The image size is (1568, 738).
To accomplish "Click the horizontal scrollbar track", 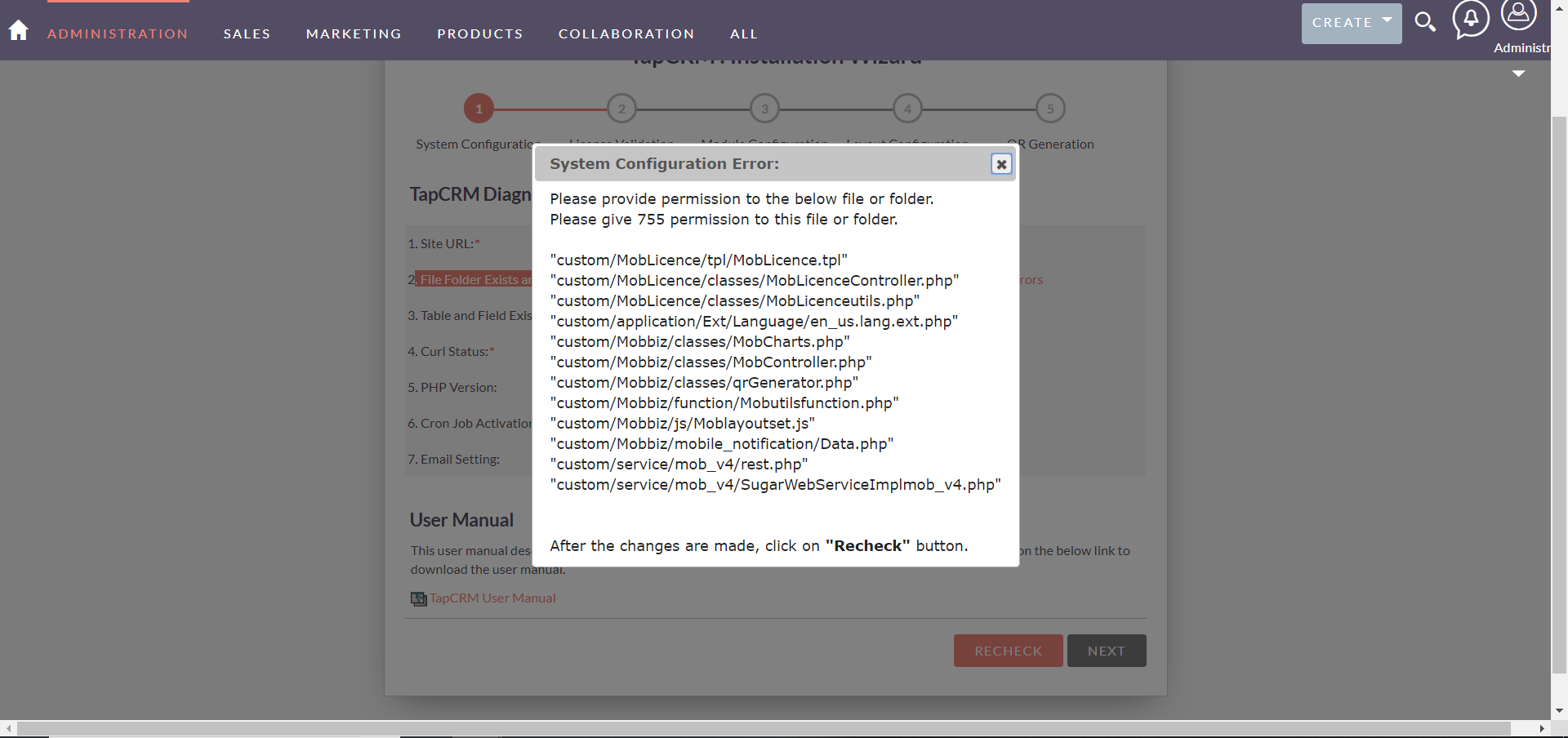I will (764, 728).
